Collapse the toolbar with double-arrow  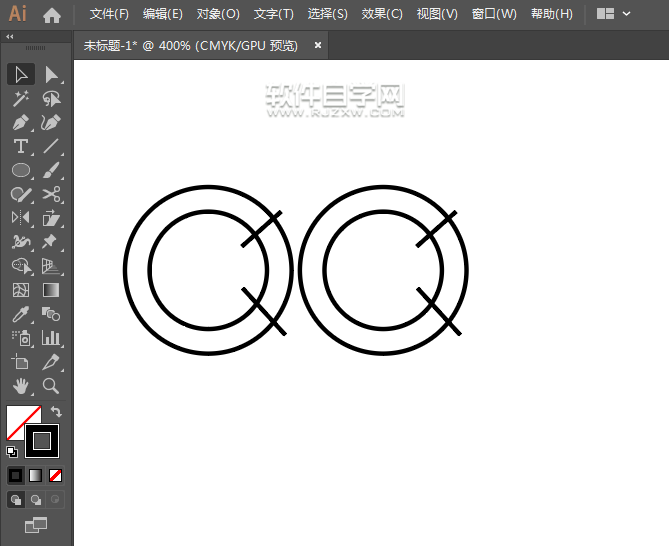click(x=9, y=37)
